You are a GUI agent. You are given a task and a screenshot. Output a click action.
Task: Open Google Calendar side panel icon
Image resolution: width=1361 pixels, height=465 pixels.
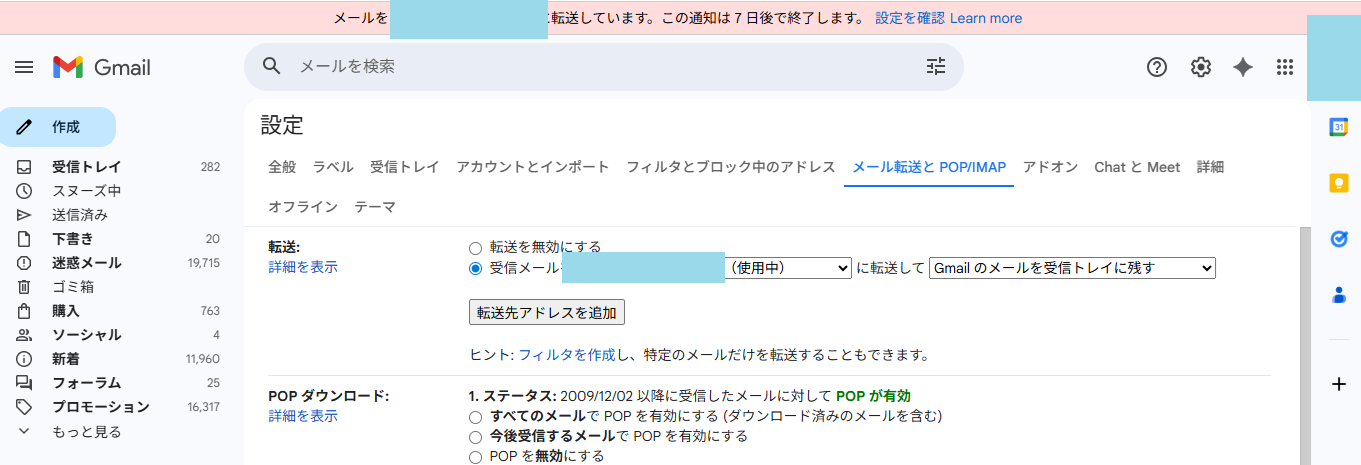pyautogui.click(x=1338, y=127)
